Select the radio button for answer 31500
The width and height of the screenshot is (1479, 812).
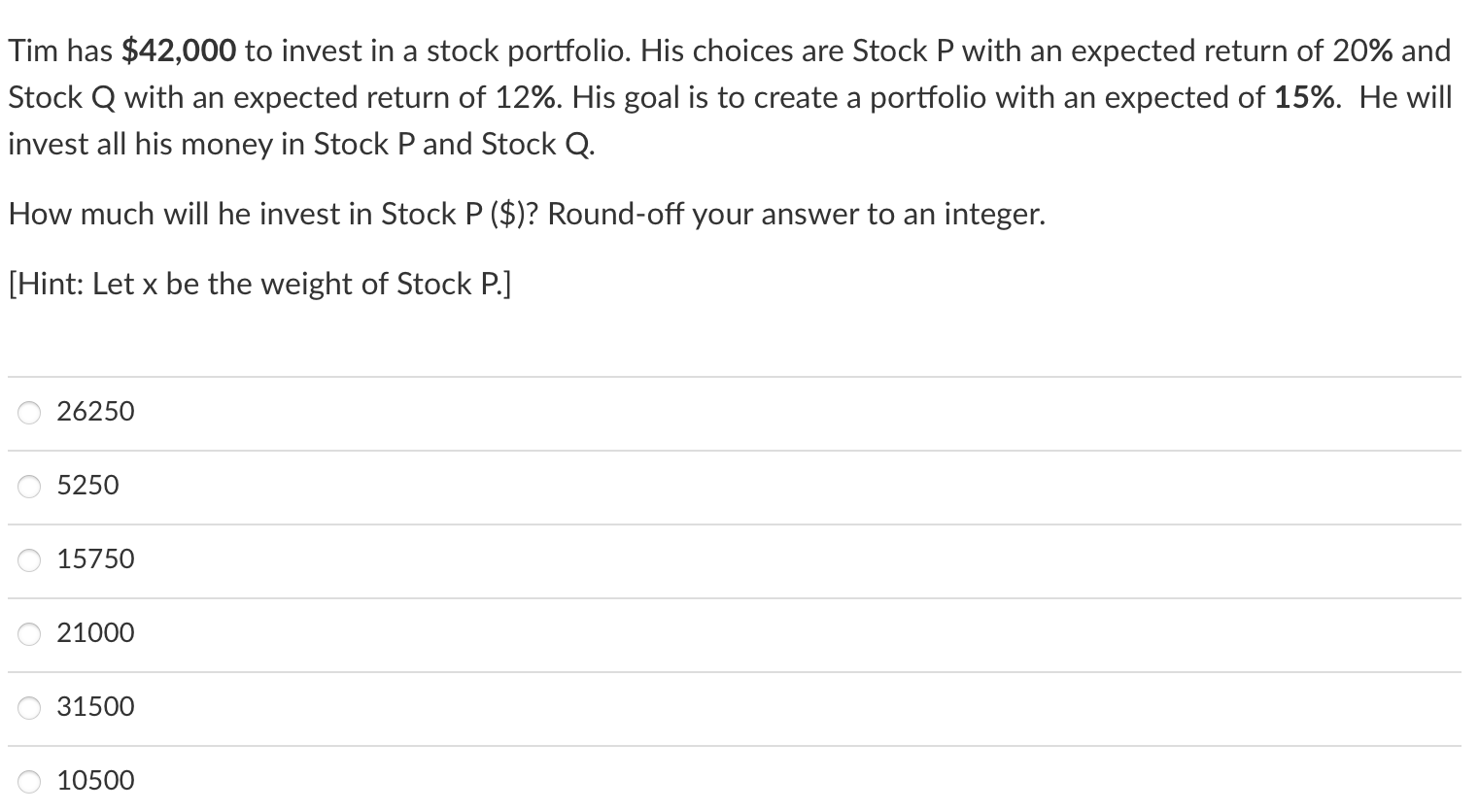coord(28,708)
